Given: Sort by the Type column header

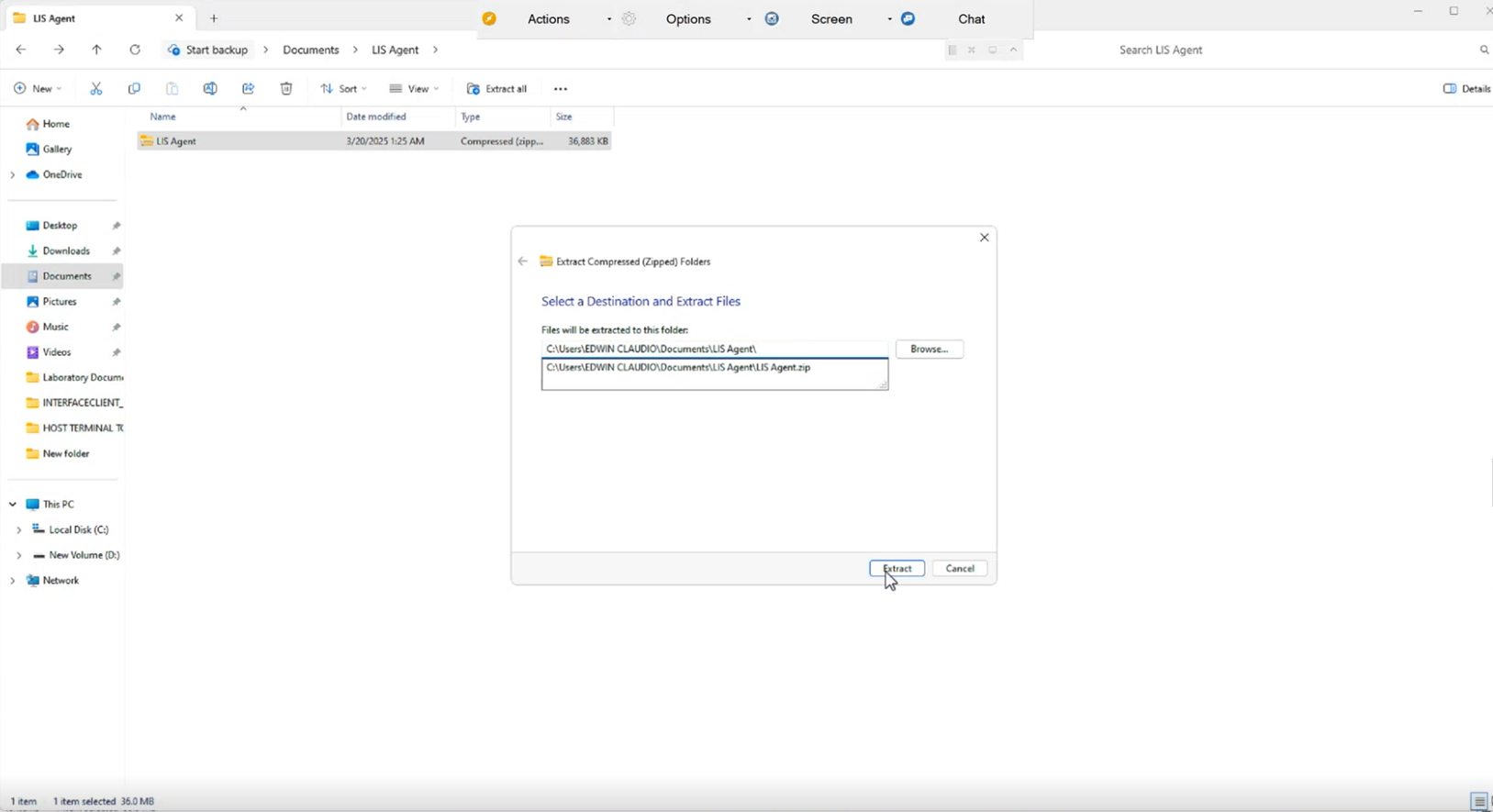Looking at the screenshot, I should (x=471, y=117).
